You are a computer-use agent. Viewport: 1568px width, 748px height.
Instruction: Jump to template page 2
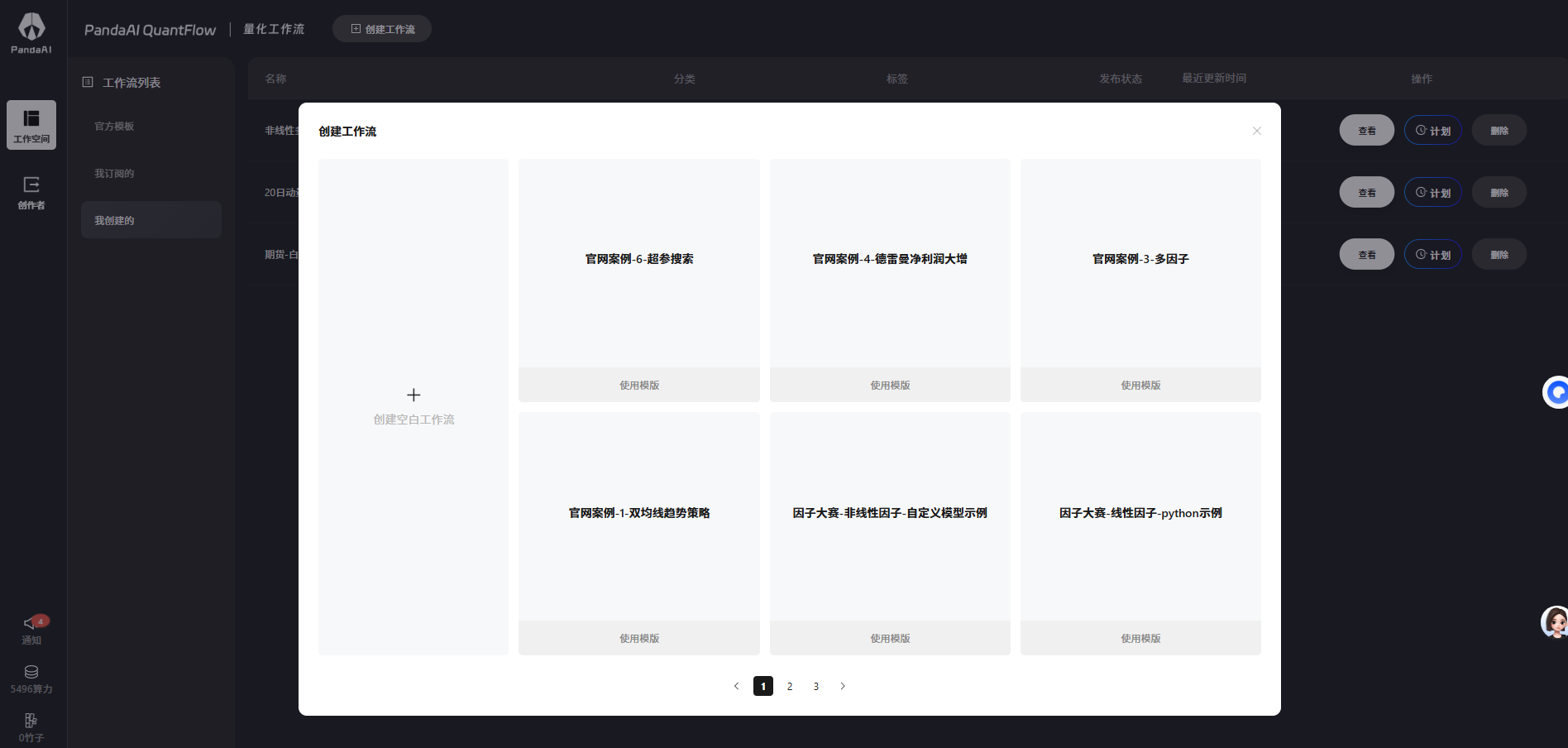pos(790,686)
